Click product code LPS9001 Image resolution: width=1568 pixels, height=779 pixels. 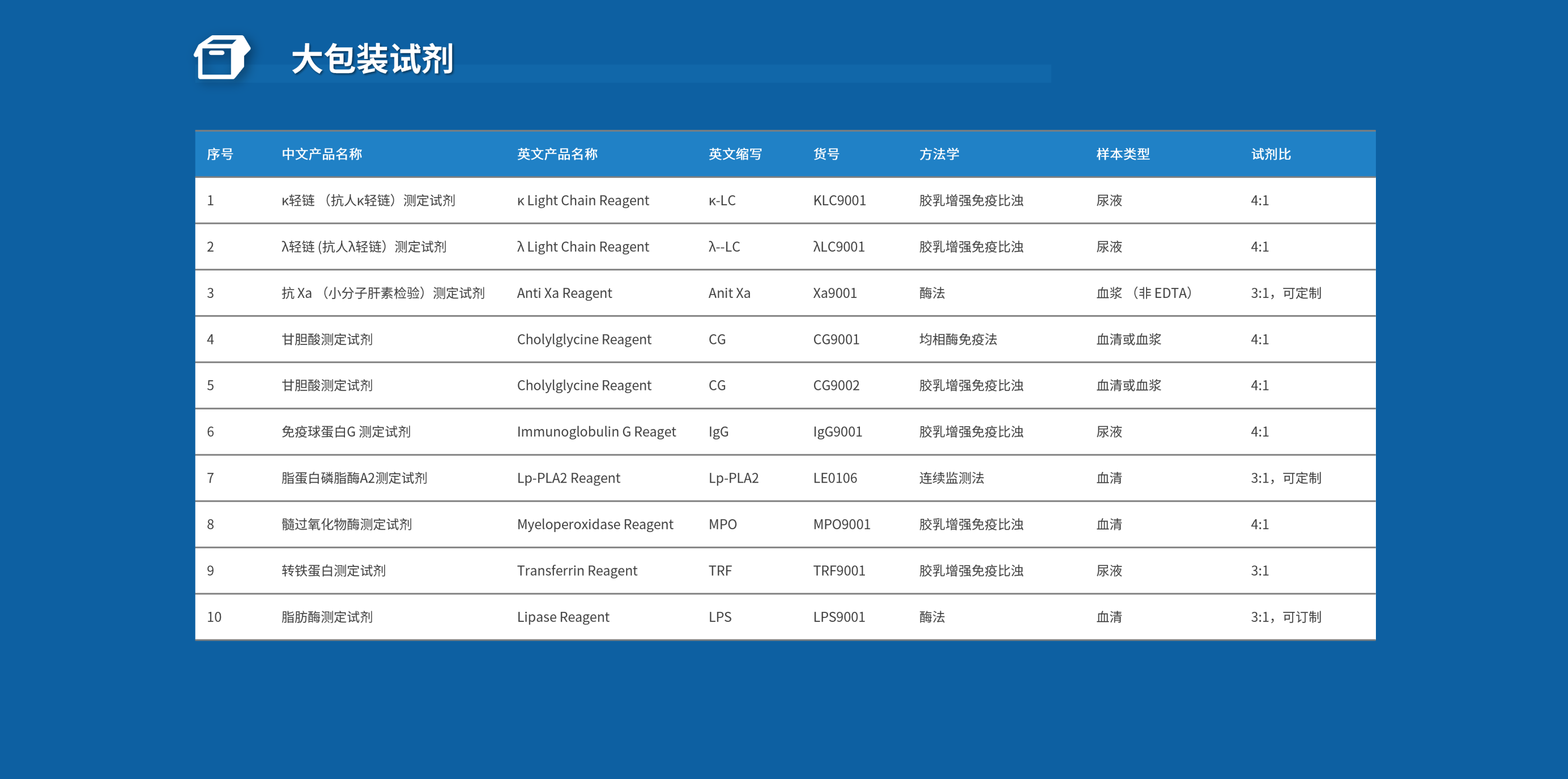coord(839,616)
